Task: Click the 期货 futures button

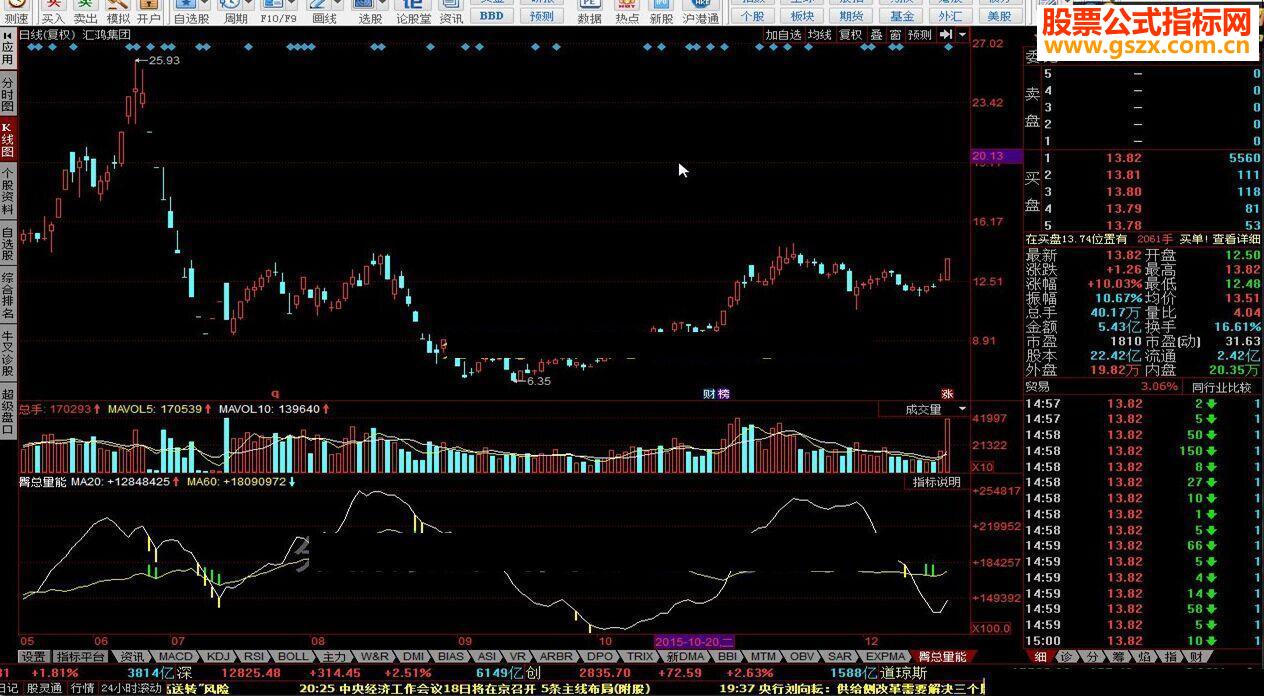Action: click(x=852, y=16)
